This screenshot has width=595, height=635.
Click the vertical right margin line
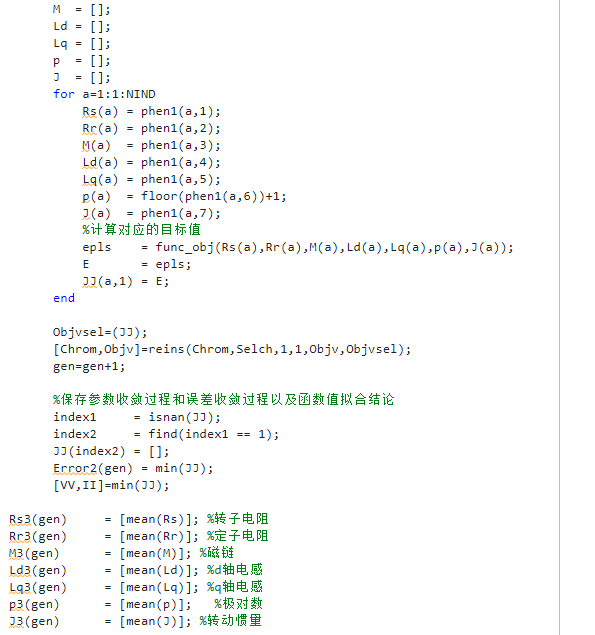click(559, 318)
